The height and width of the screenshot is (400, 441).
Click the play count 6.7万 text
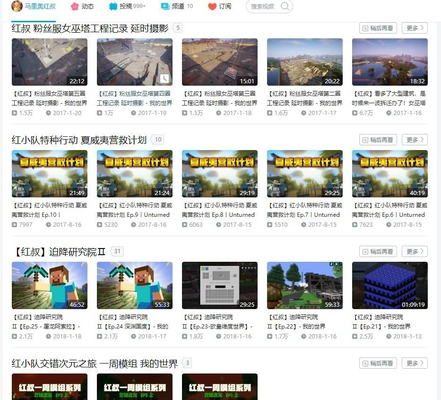pyautogui.click(x=366, y=113)
